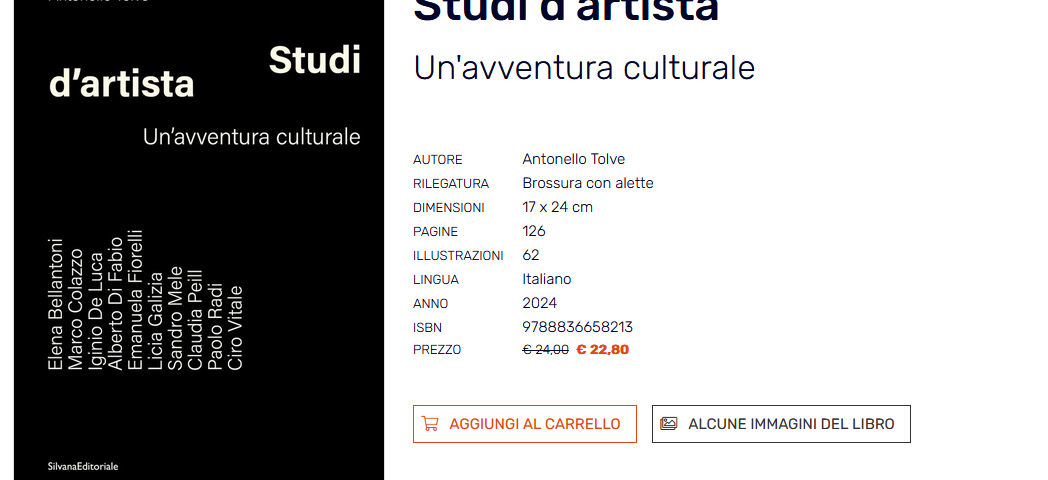Click the publication year 2024

click(539, 303)
